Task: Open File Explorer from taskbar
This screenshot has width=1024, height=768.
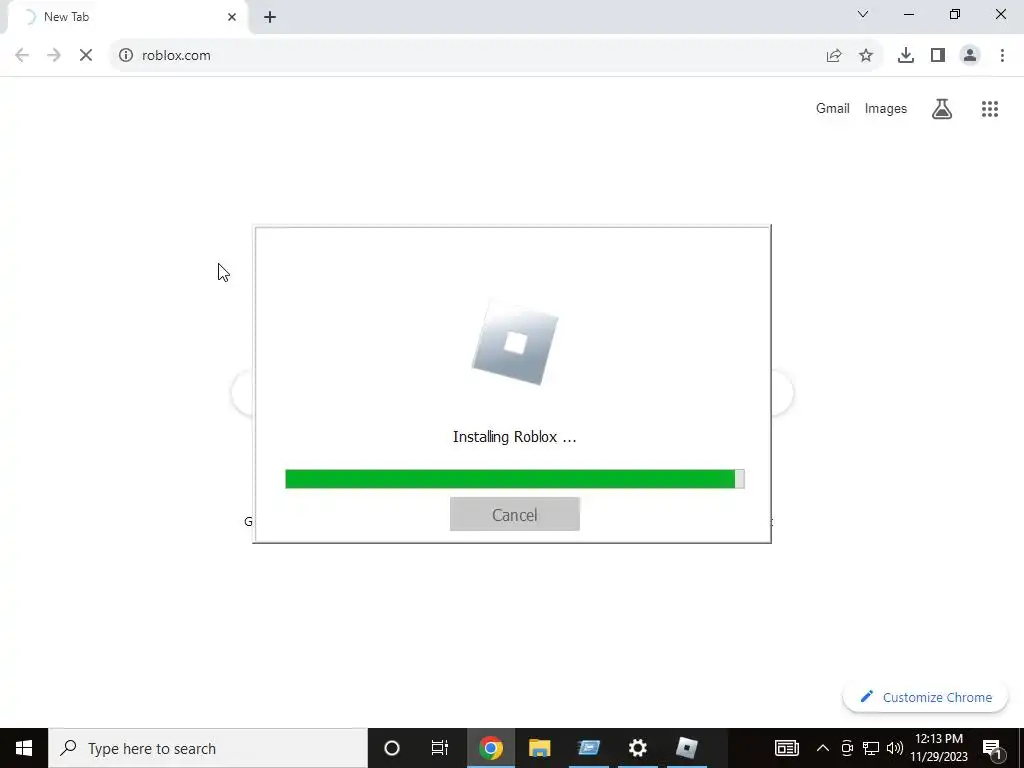Action: pyautogui.click(x=539, y=748)
